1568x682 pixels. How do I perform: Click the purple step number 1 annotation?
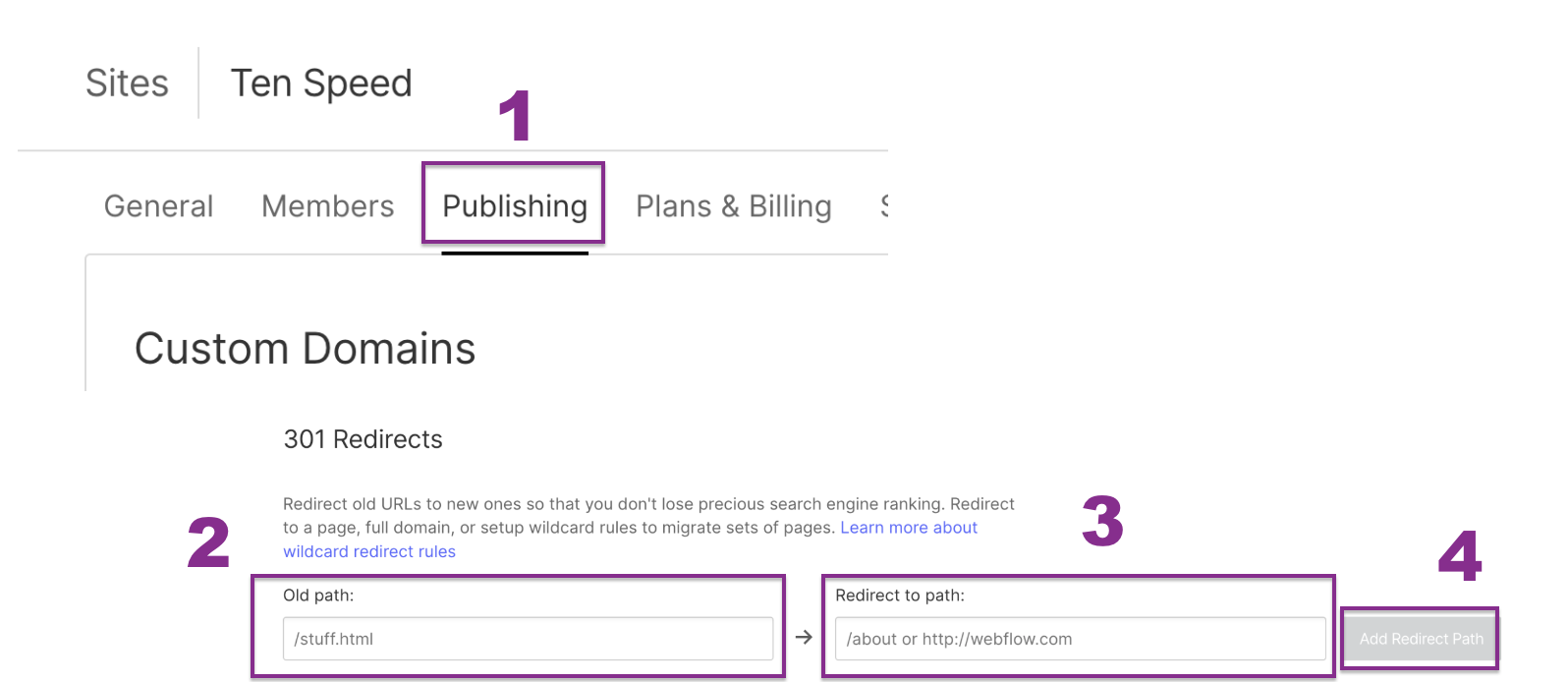[515, 116]
